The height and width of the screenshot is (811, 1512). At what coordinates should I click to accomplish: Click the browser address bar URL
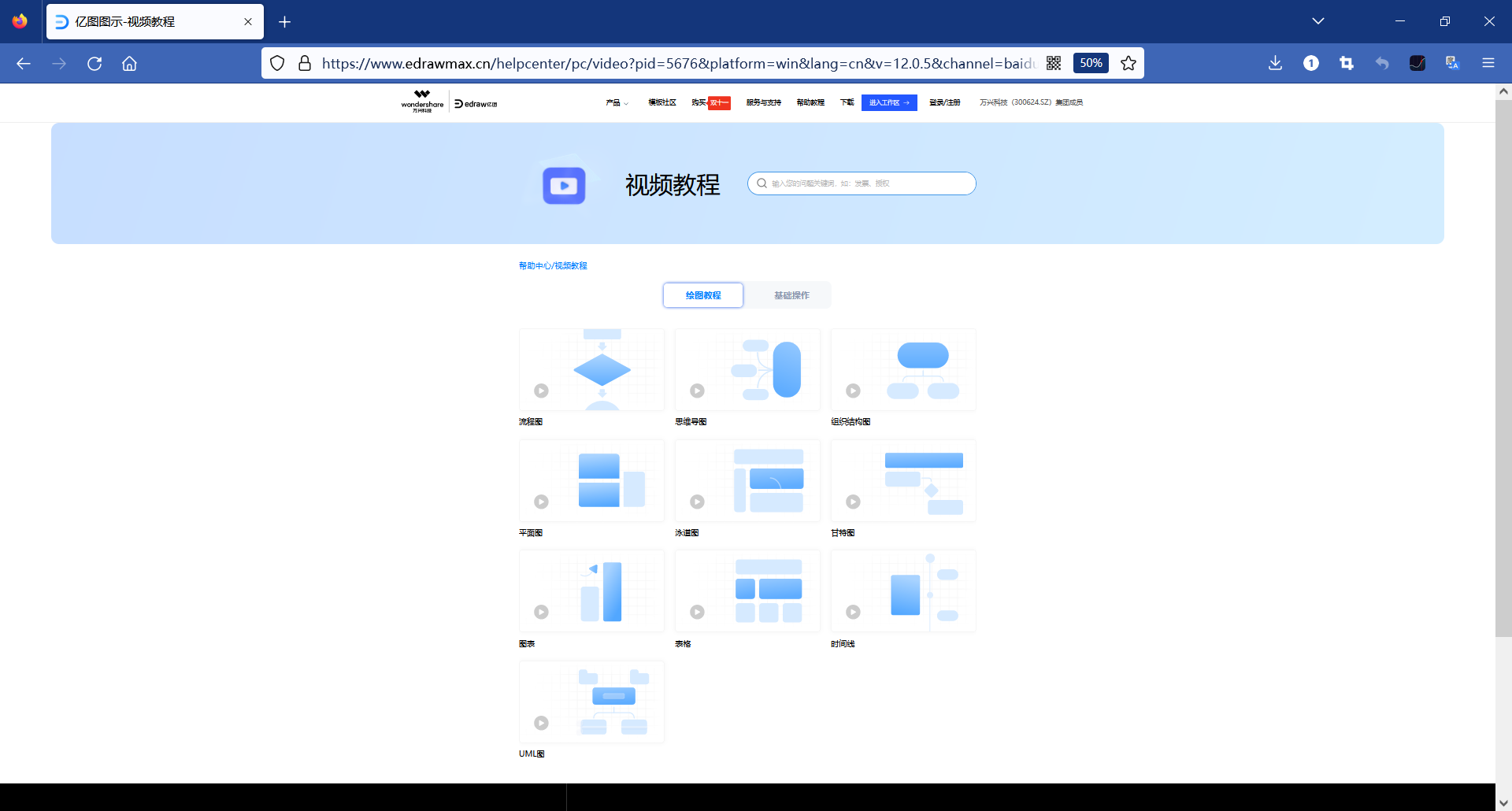677,63
